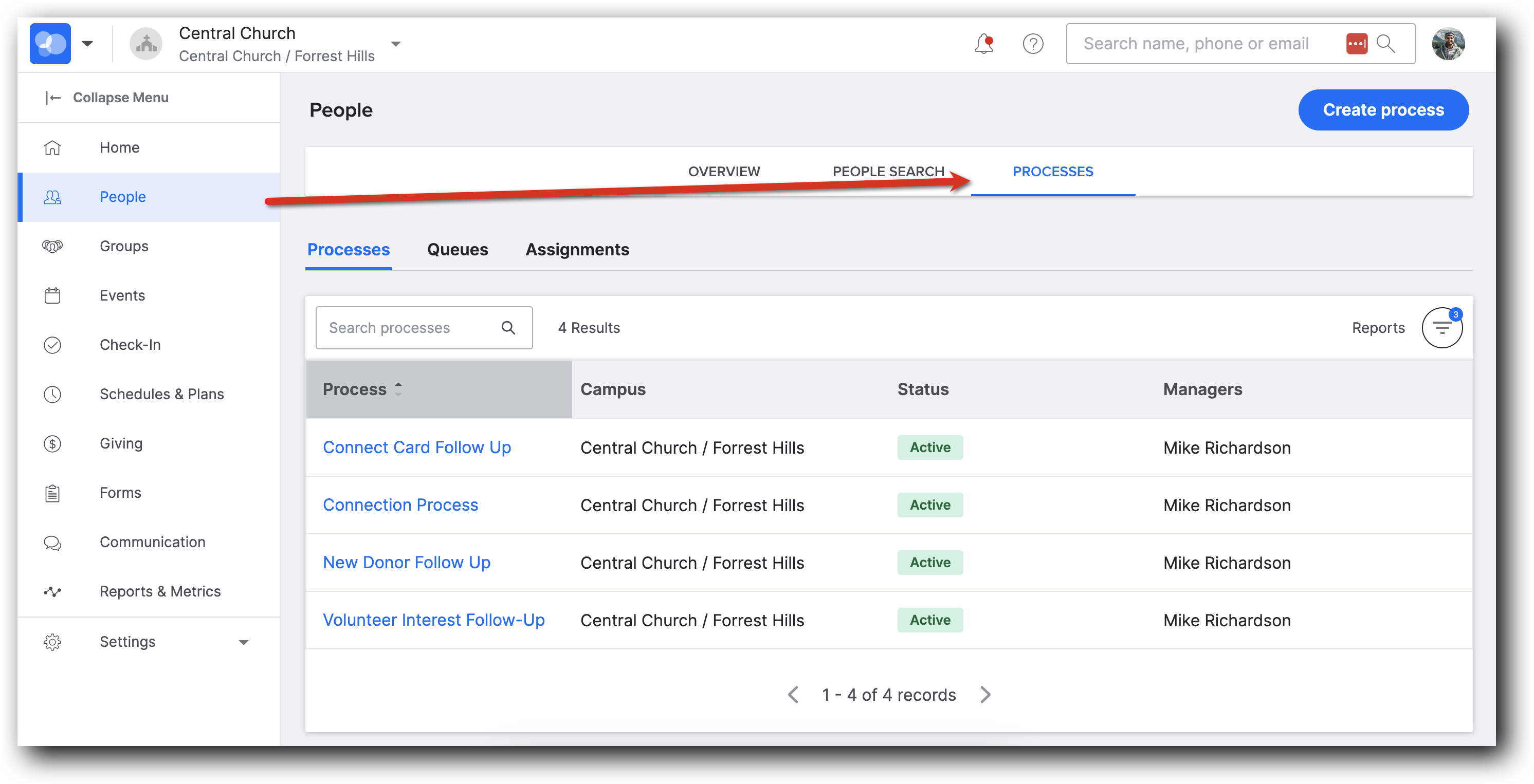The image size is (1534, 784).
Task: Expand the Settings menu arrow
Action: coord(244,642)
